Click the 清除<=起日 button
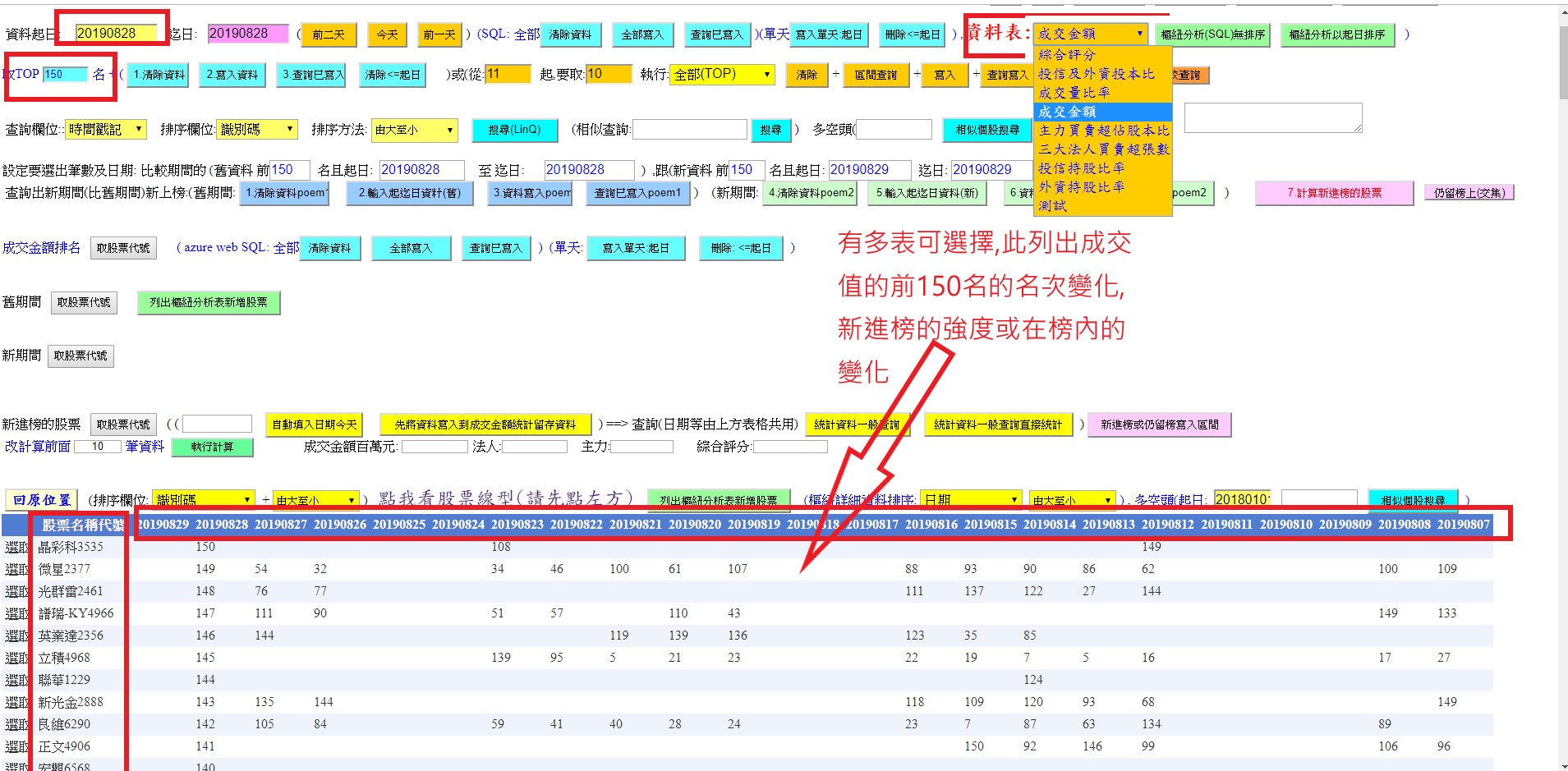Image resolution: width=1568 pixels, height=771 pixels. (393, 75)
